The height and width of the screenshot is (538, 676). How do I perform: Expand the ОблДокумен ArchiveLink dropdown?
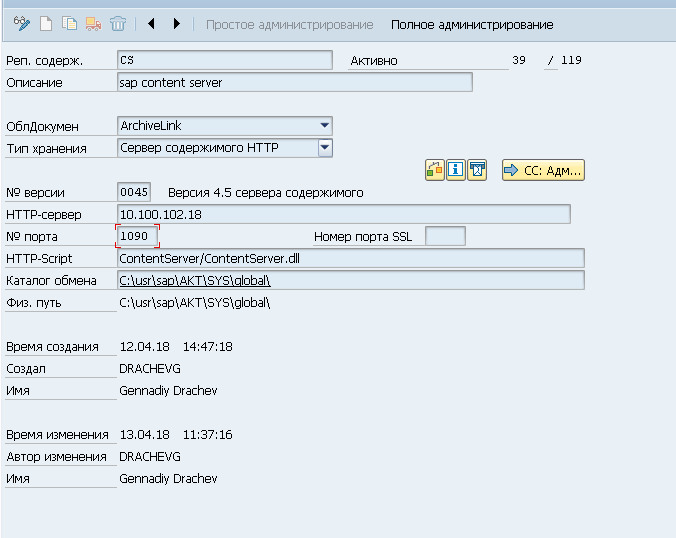[324, 126]
